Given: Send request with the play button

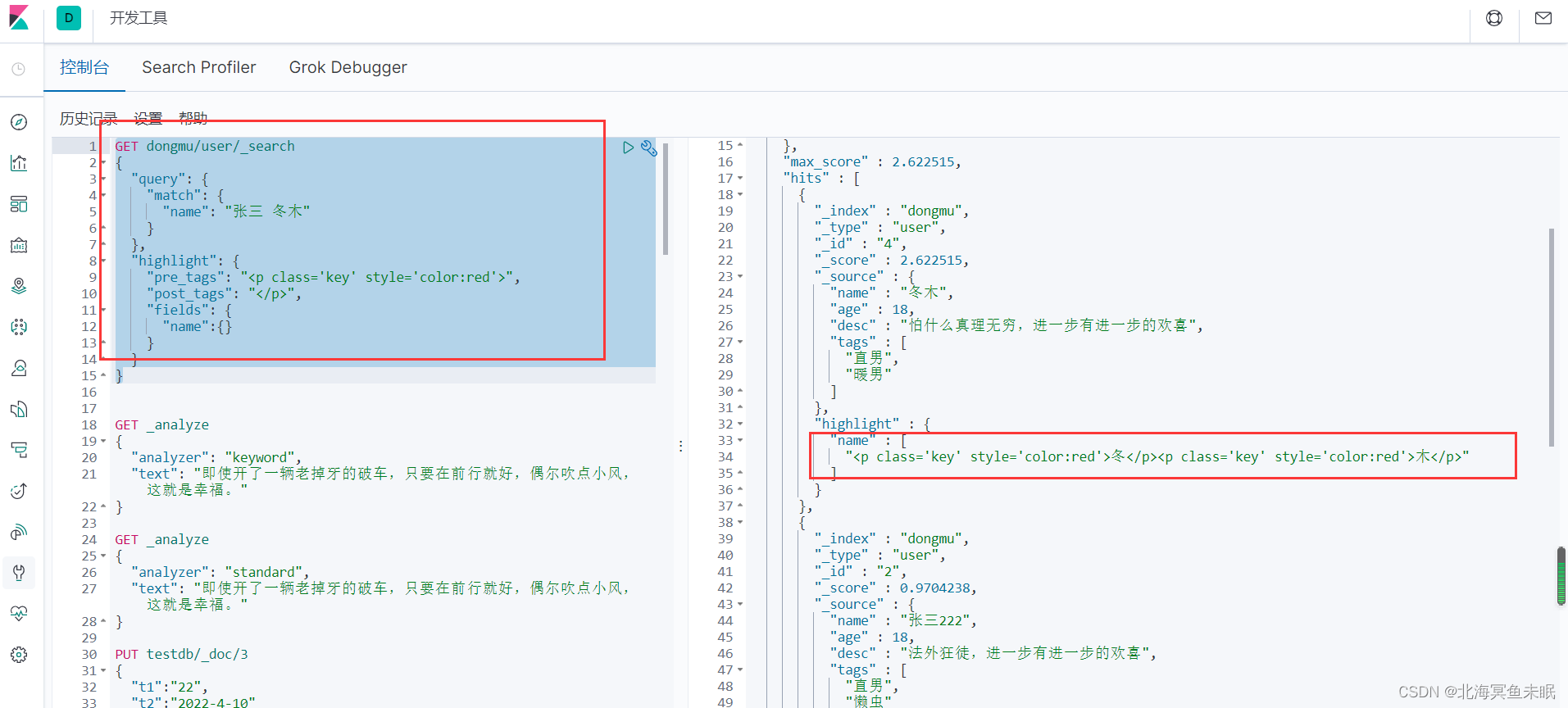Looking at the screenshot, I should point(628,147).
